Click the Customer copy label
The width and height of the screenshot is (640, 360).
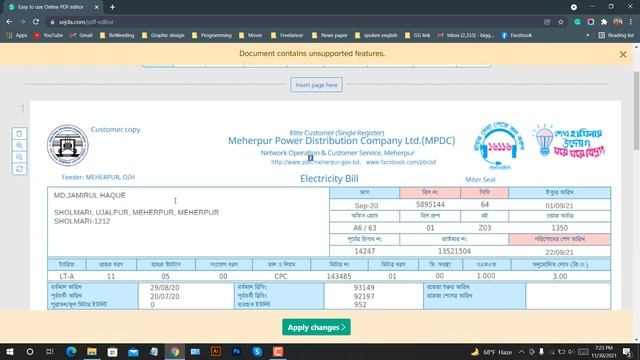click(116, 129)
